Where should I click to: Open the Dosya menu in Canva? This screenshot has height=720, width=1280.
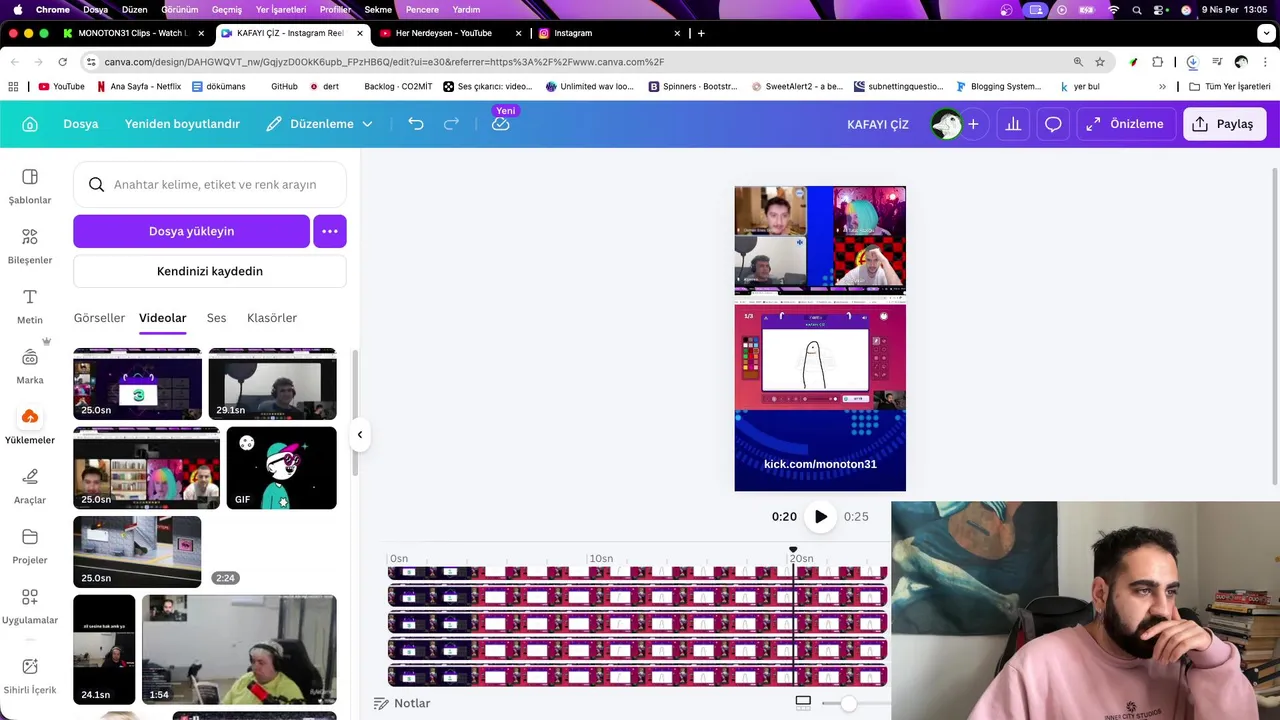pyautogui.click(x=81, y=124)
